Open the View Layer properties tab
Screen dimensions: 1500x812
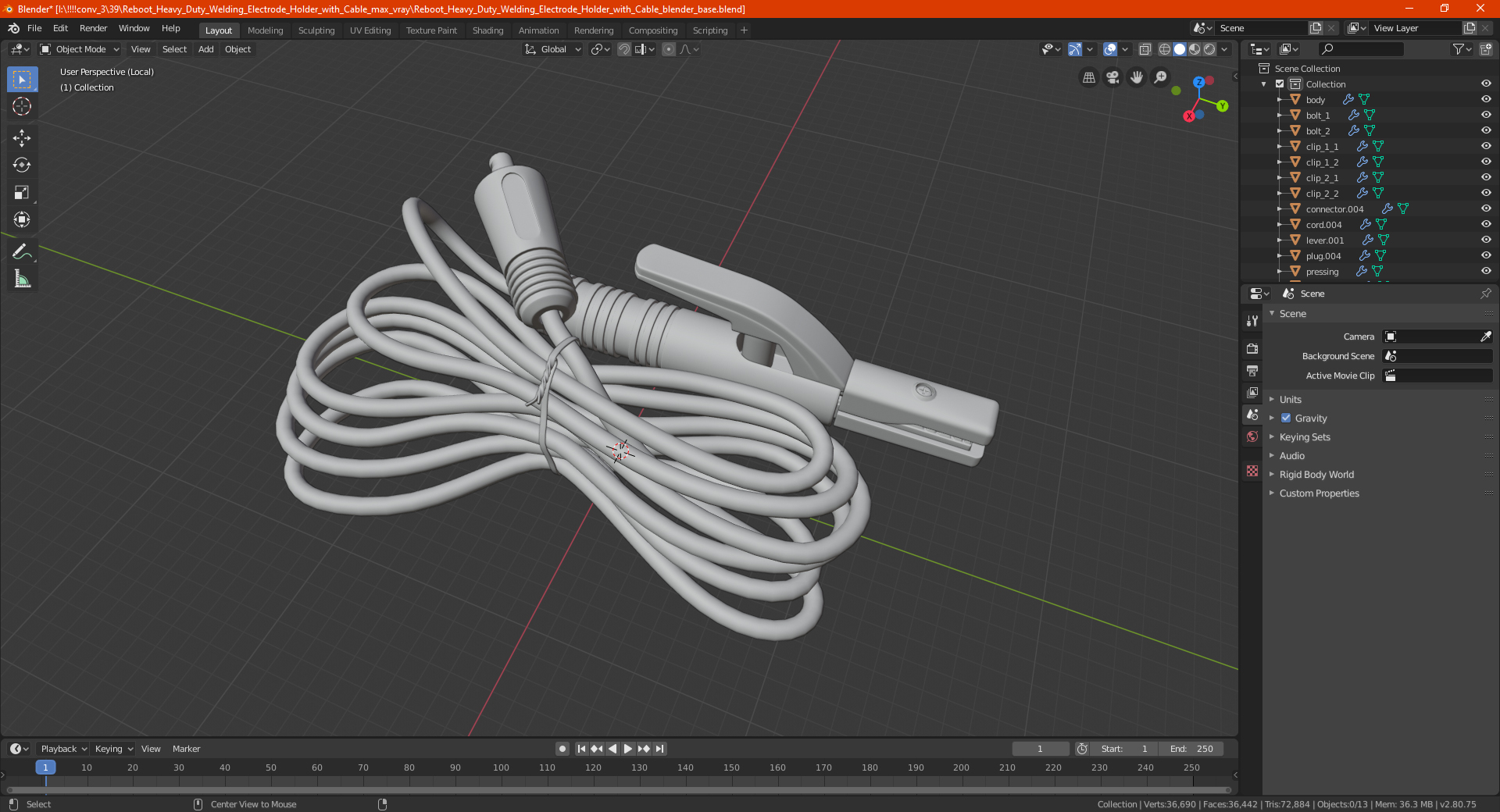tap(1252, 392)
